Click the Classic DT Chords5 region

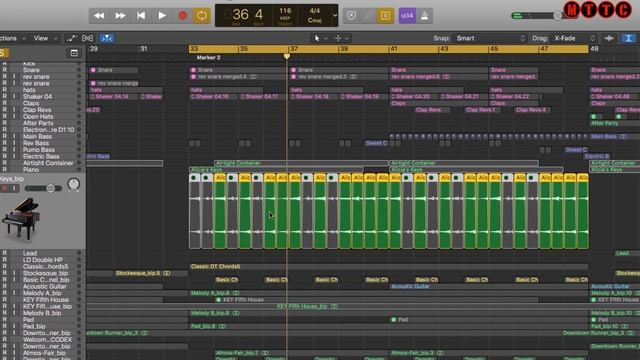pos(389,267)
